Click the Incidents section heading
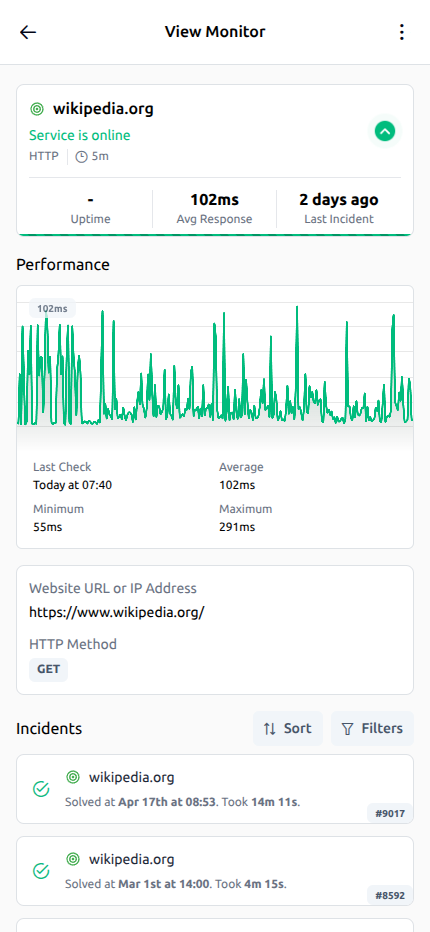430x932 pixels. tap(49, 729)
